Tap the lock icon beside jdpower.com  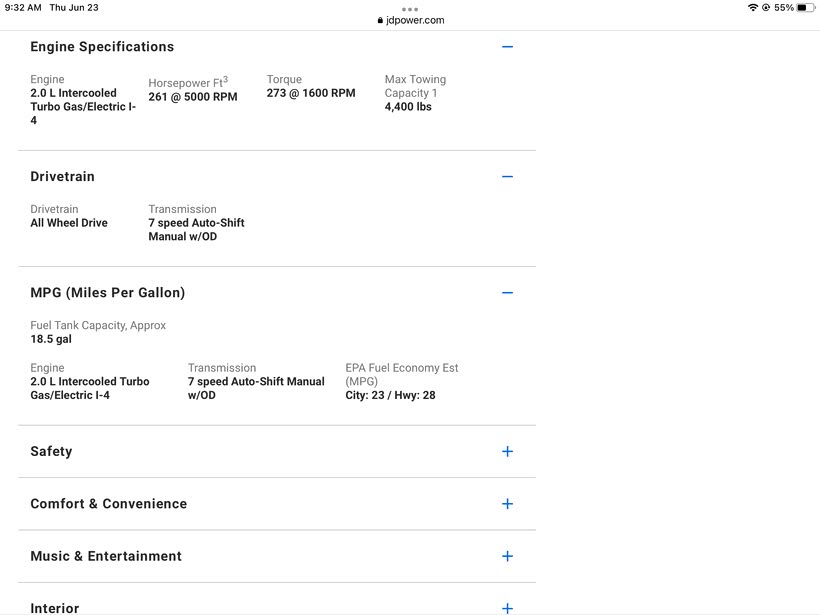(380, 20)
